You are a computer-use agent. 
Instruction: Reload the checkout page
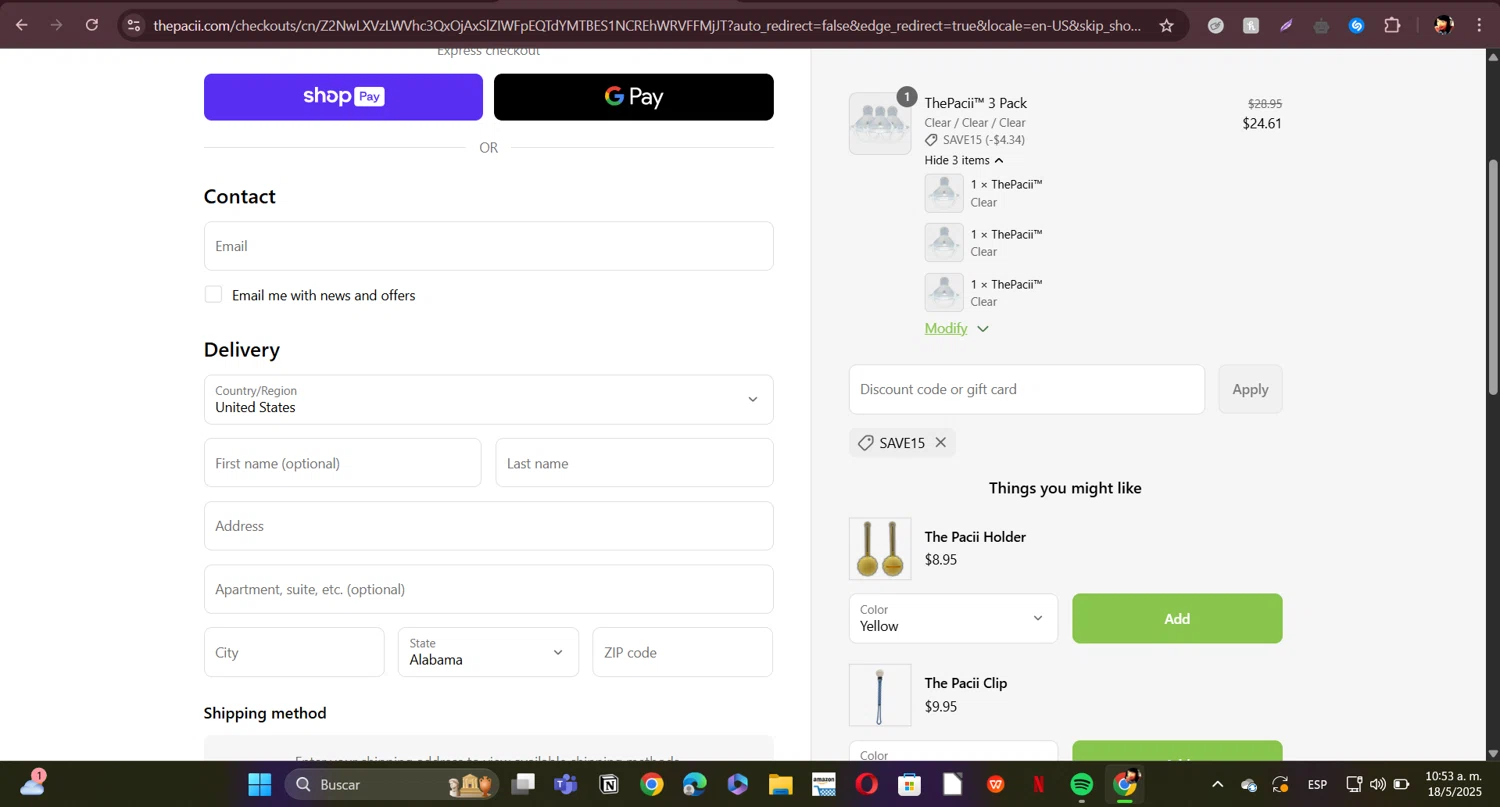[x=92, y=25]
